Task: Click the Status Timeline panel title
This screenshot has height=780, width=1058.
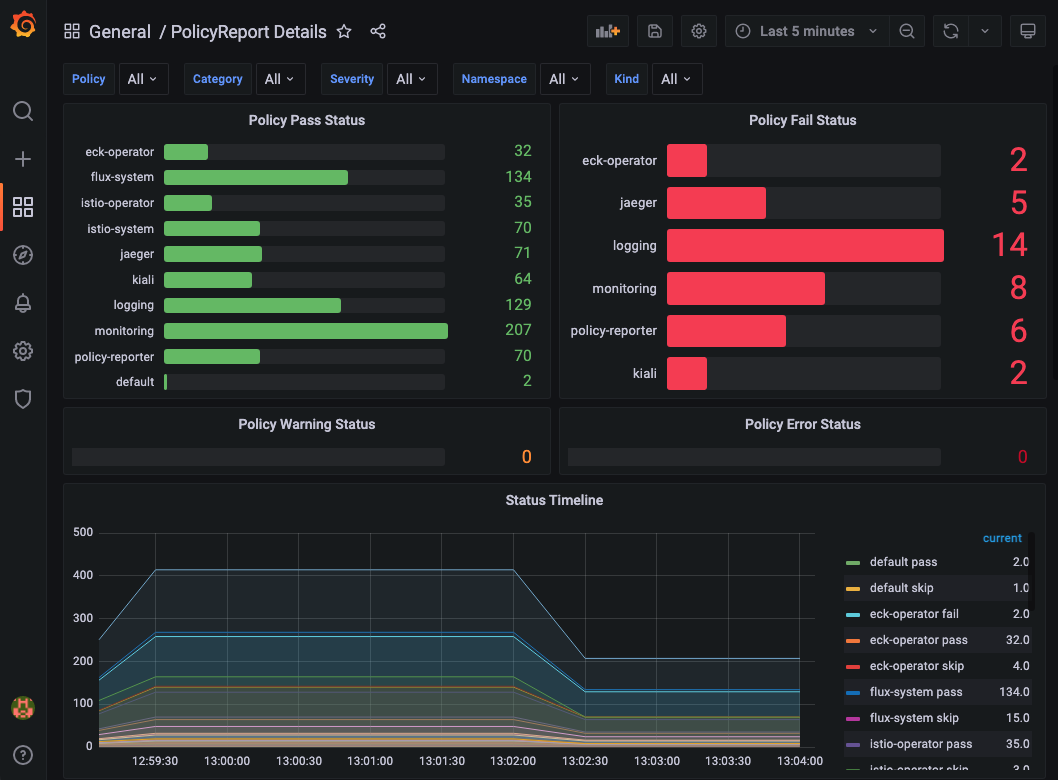Action: tap(554, 500)
